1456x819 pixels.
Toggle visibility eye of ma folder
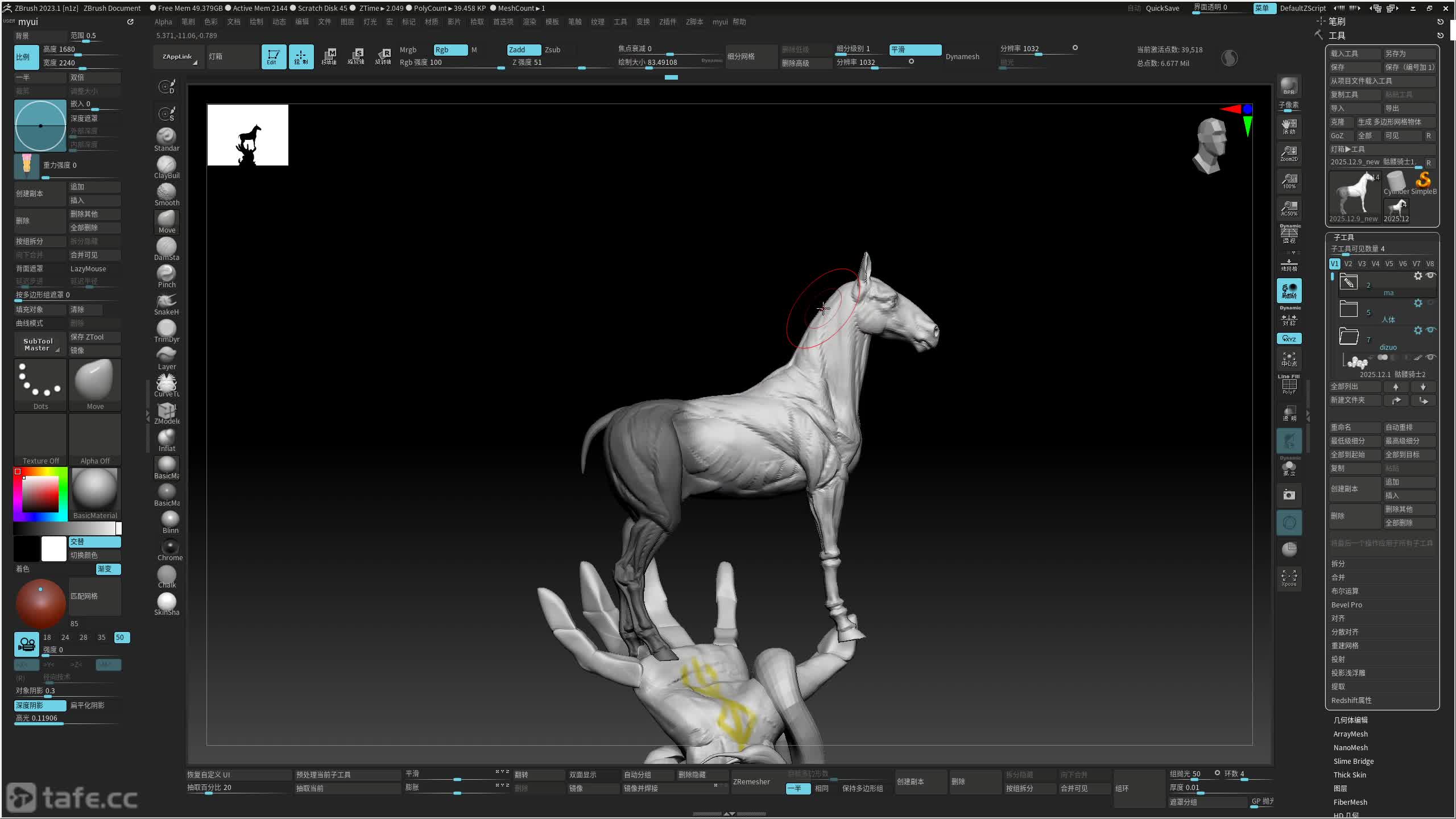tap(1431, 275)
